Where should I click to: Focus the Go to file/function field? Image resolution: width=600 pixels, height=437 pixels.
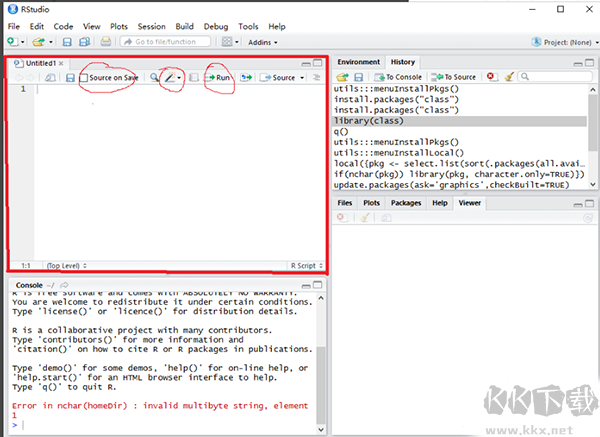(165, 42)
